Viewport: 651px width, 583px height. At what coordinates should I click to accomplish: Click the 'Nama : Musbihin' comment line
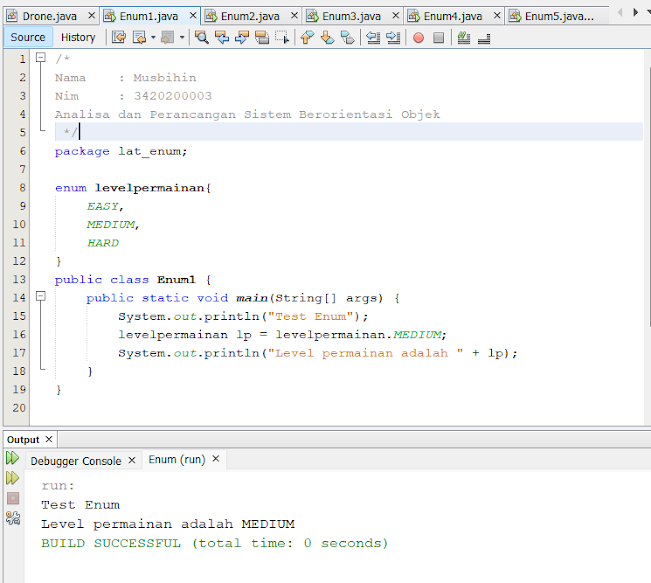(125, 78)
